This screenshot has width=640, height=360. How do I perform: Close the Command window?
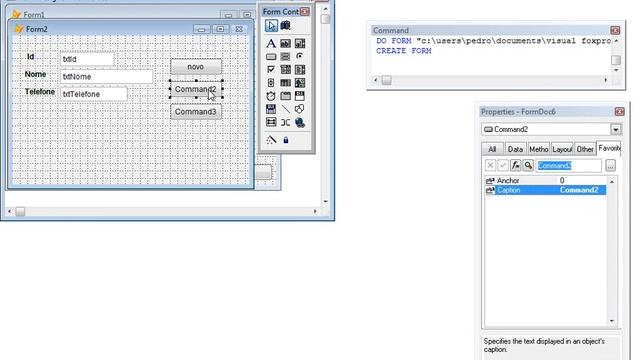tap(615, 30)
